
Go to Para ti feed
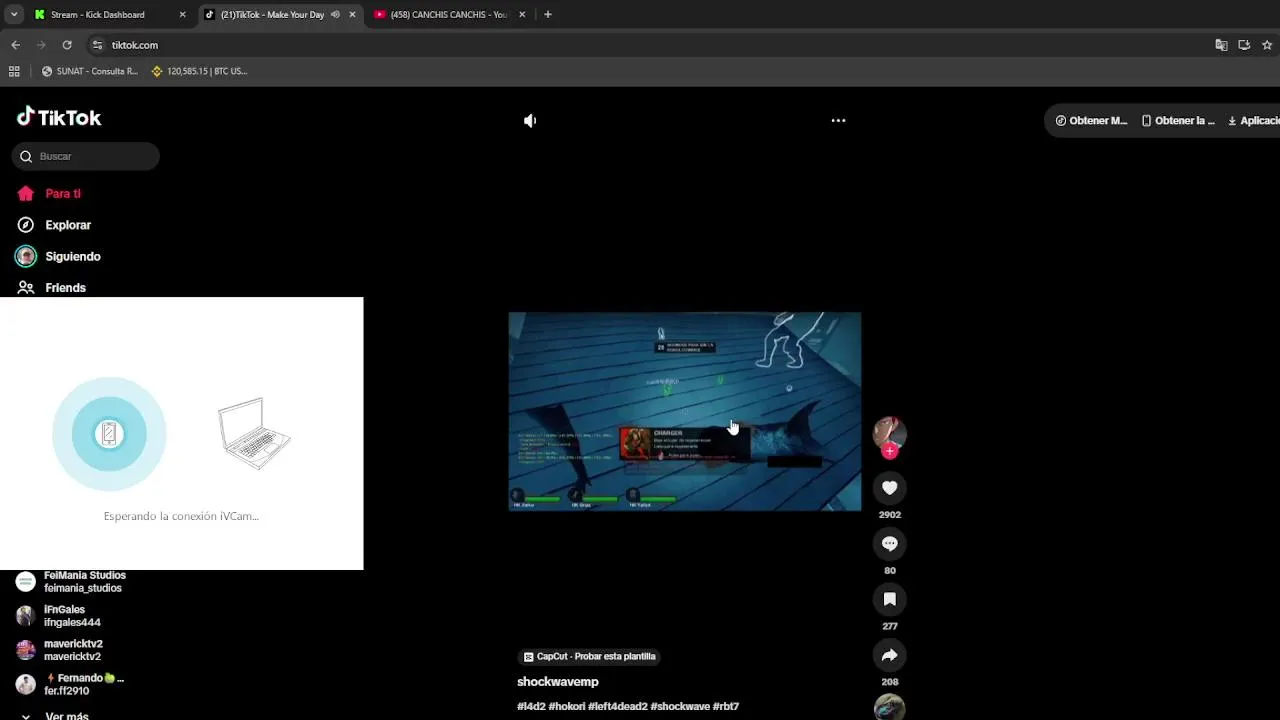click(x=63, y=193)
